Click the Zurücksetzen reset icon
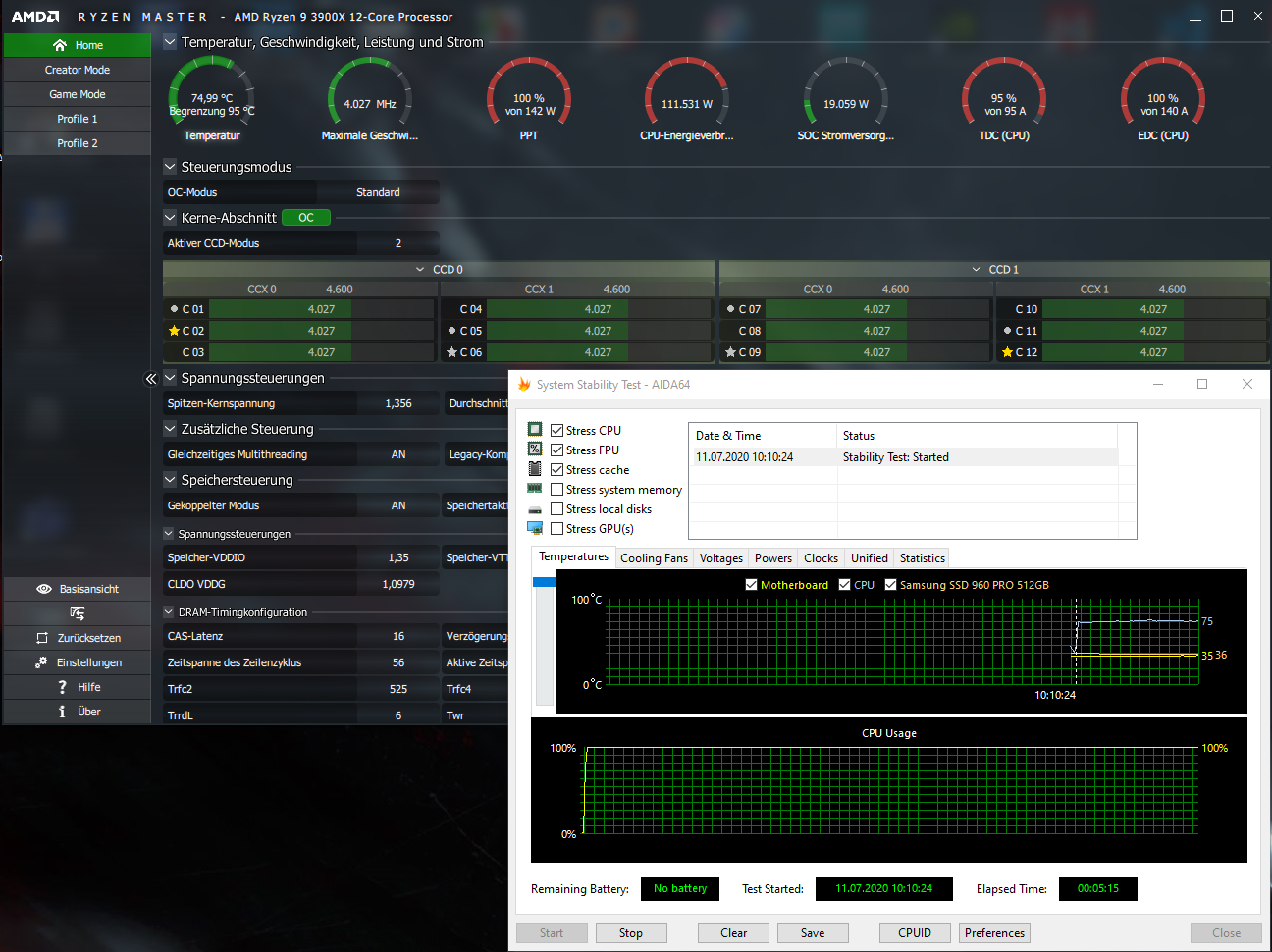Screen dimensions: 1272x952 point(42,638)
